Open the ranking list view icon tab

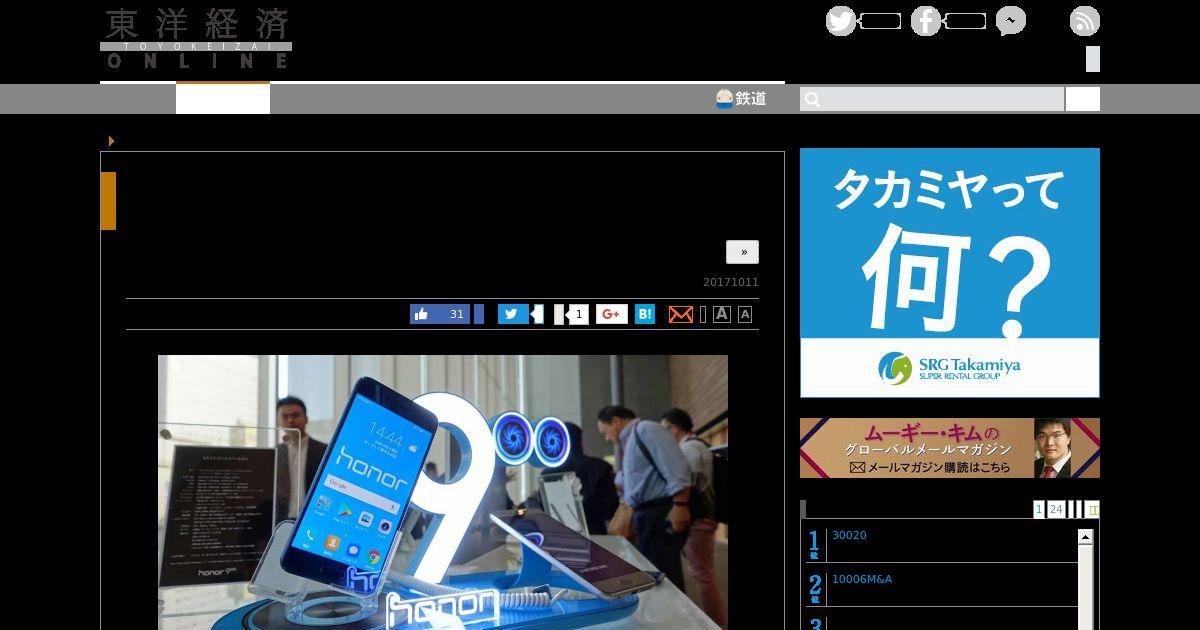coord(1093,509)
